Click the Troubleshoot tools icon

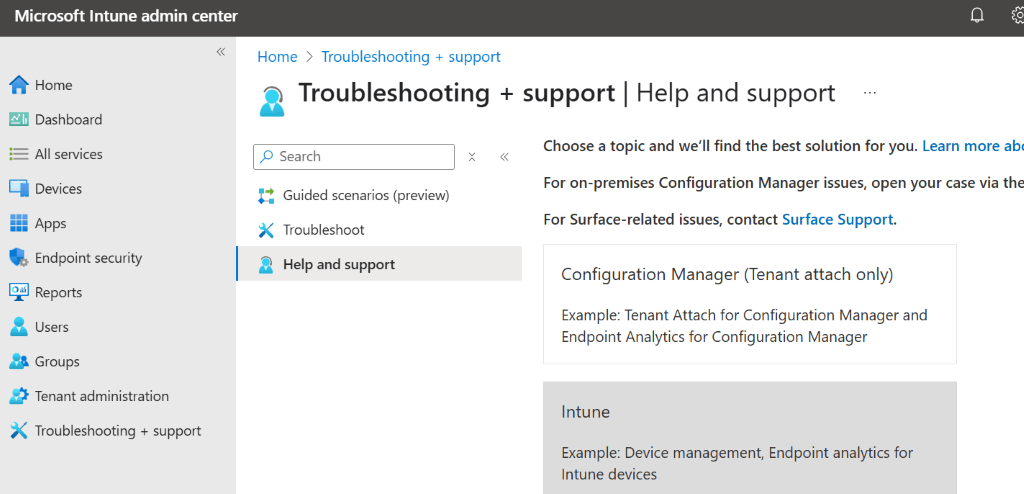266,230
